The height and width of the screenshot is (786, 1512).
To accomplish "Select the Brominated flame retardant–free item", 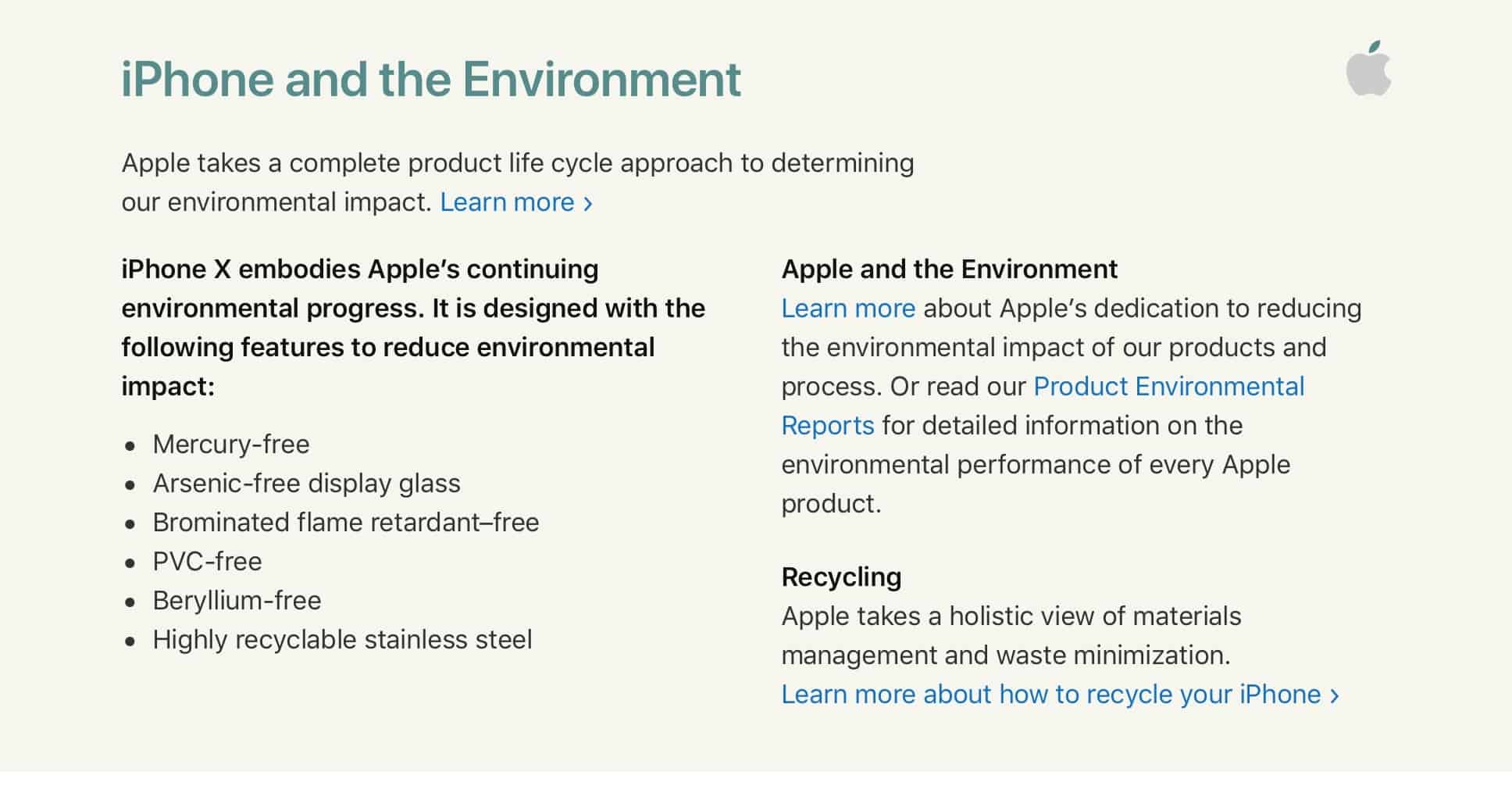I will click(x=346, y=523).
